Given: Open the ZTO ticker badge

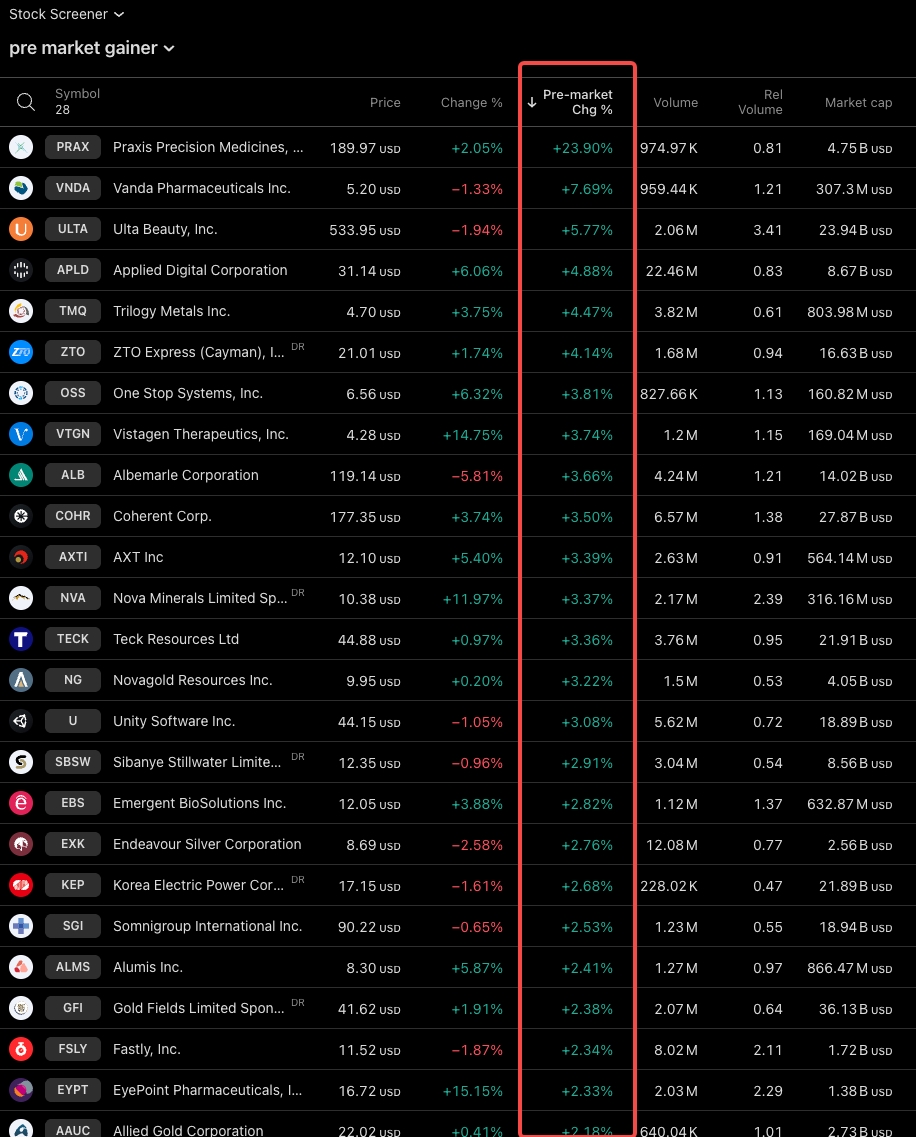Looking at the screenshot, I should pos(73,352).
